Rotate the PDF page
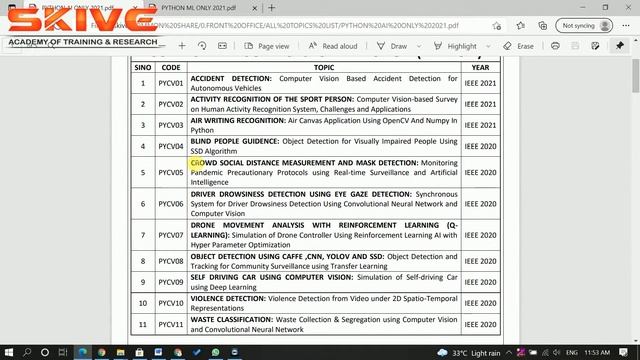Image resolution: width=640 pixels, height=360 pixels. point(202,46)
